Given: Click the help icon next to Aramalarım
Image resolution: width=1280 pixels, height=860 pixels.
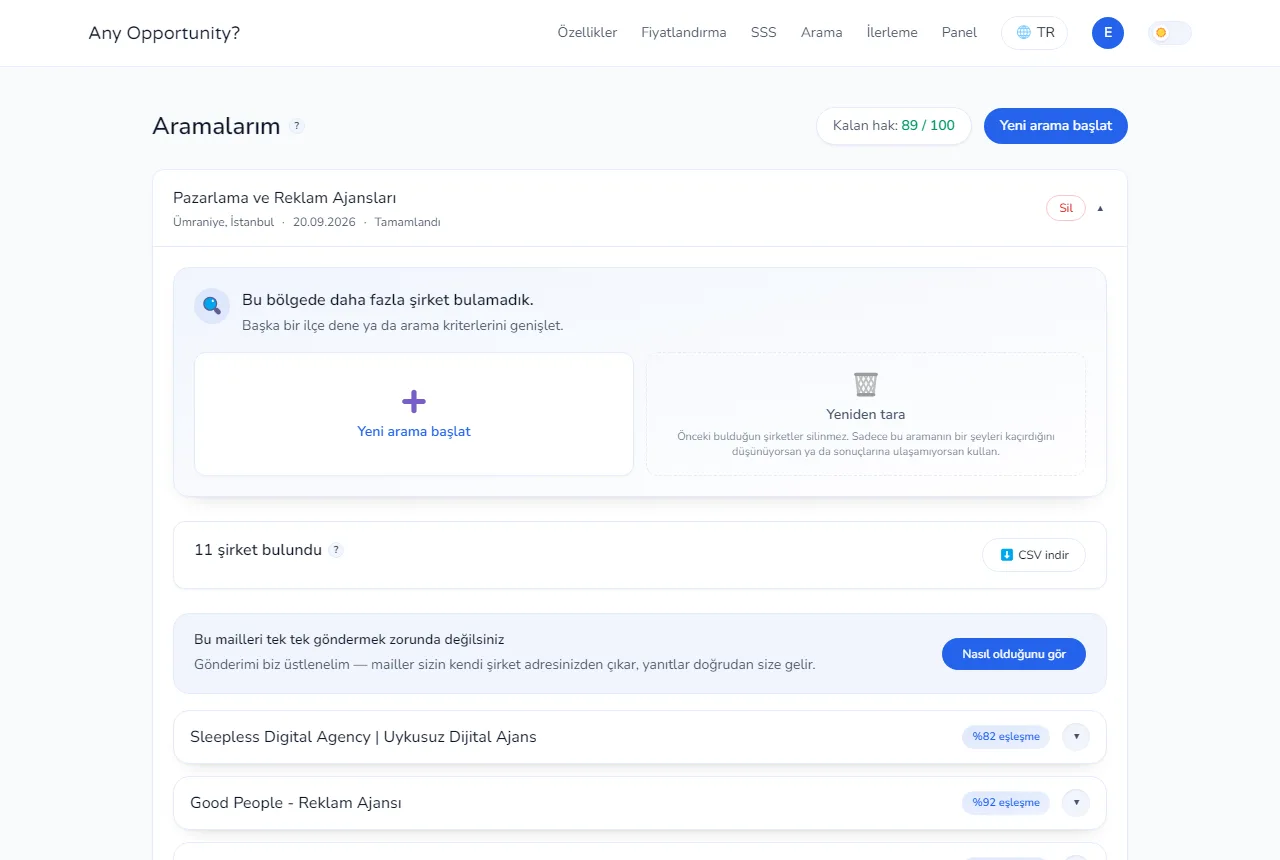Looking at the screenshot, I should 297,126.
